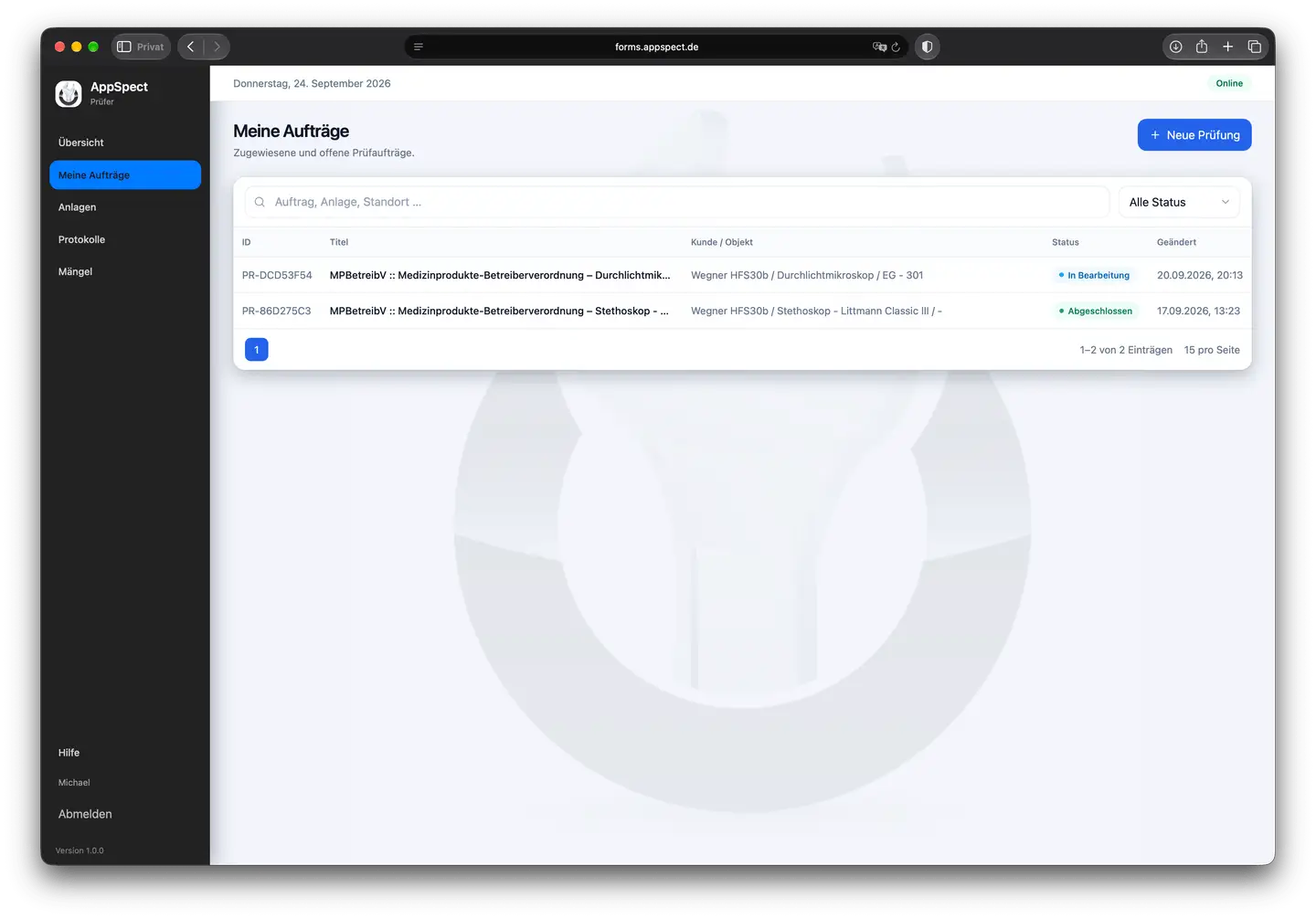Show downloads with the download icon
The width and height of the screenshot is (1316, 919).
1176,47
